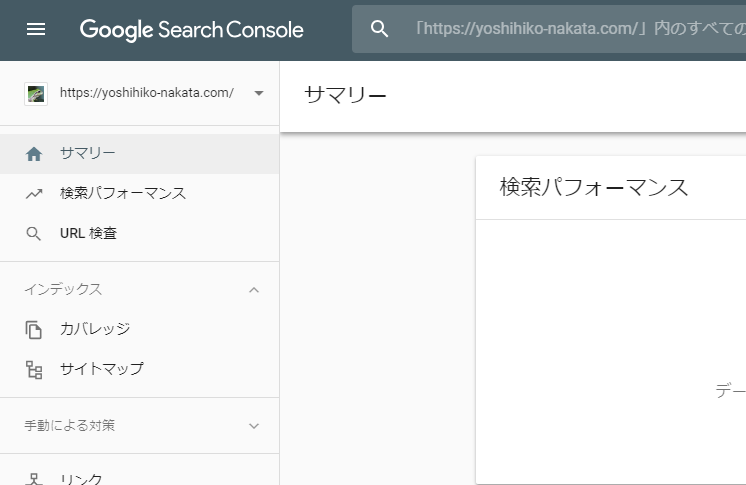The height and width of the screenshot is (485, 746).
Task: Click the home icon beside サマリー
Action: 34,154
